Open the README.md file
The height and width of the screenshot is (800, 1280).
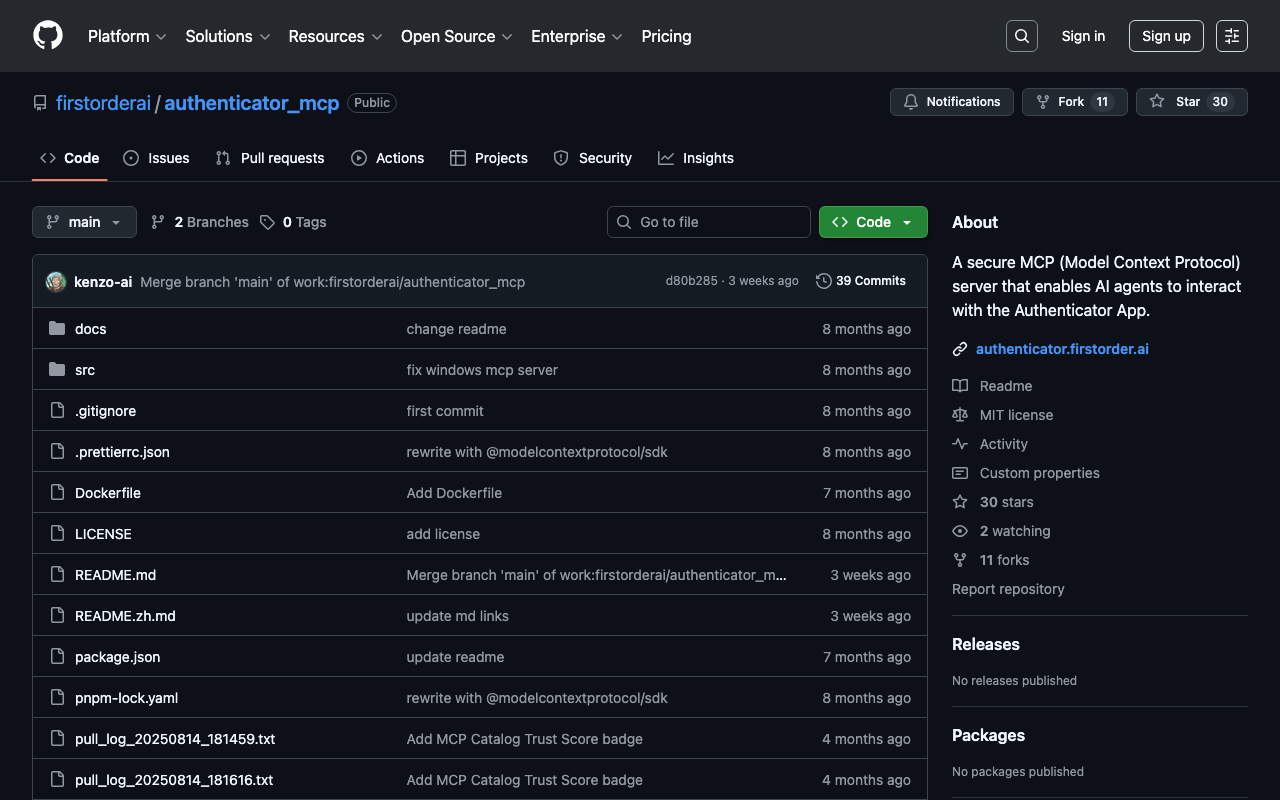click(x=115, y=575)
